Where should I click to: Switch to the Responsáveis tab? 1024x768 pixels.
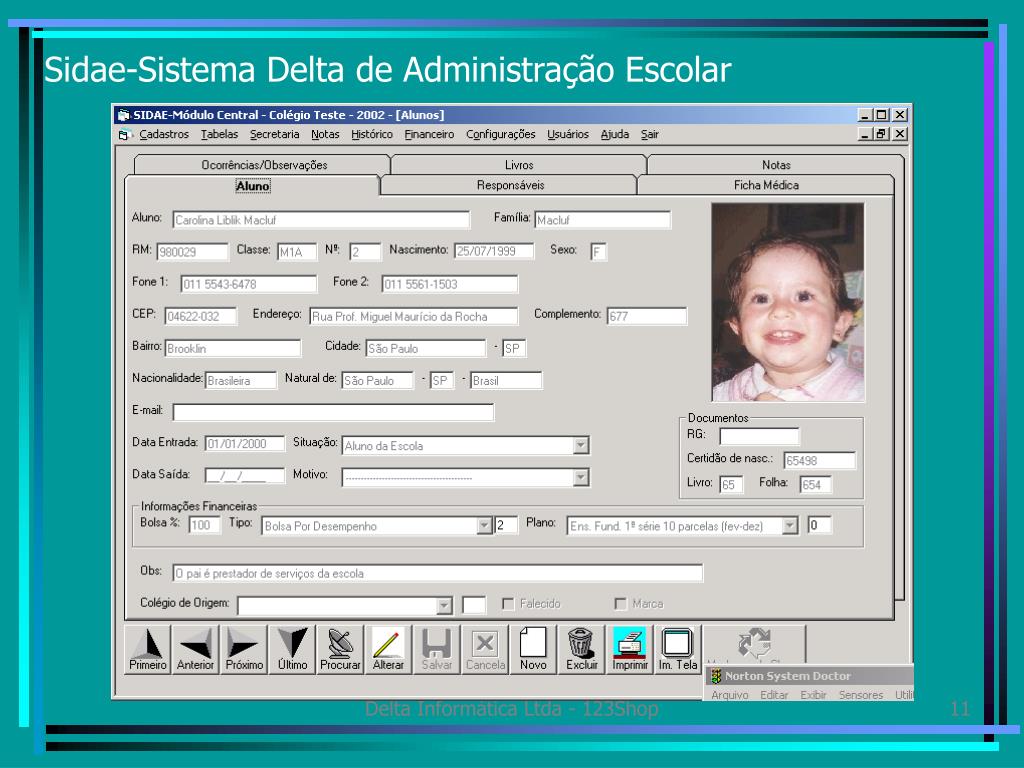(510, 185)
